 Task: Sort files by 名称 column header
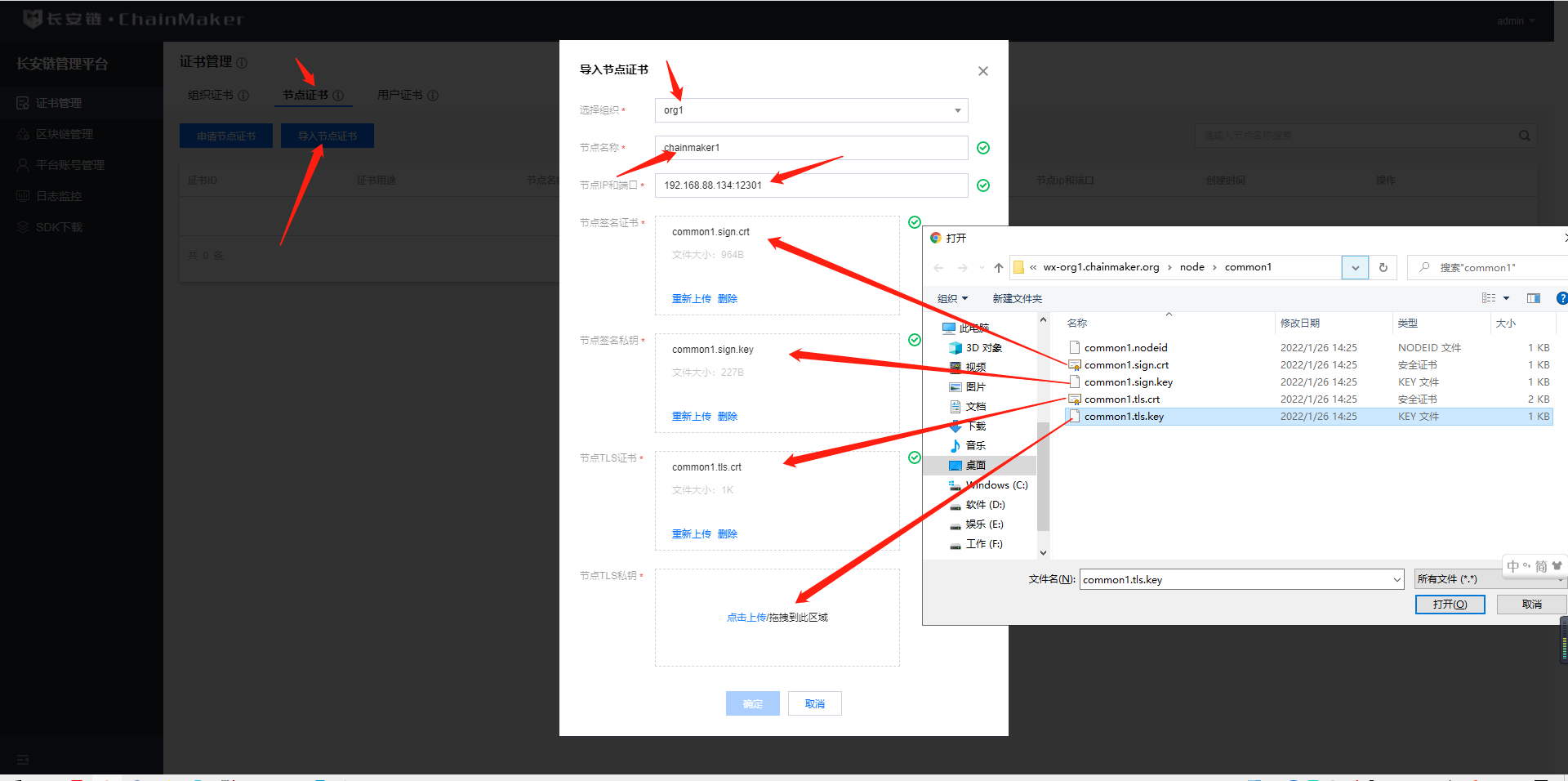1077,324
